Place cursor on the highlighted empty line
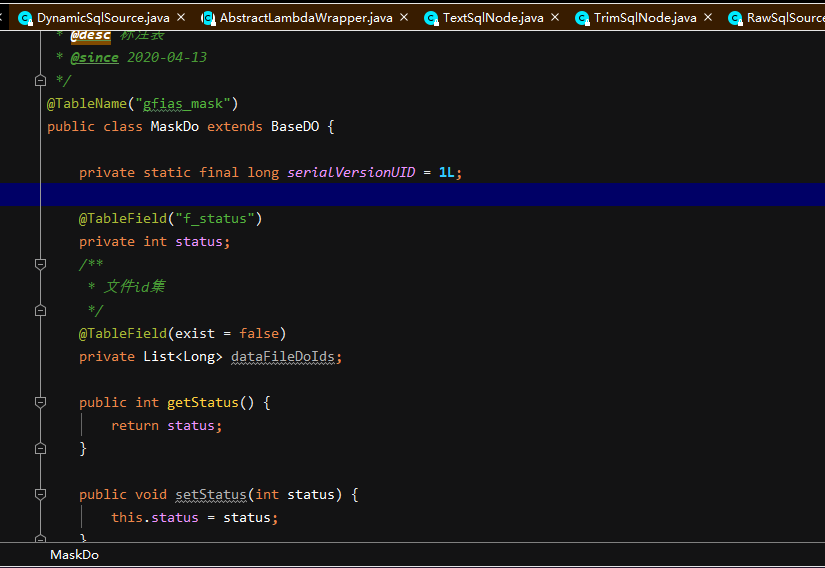Viewport: 825px width, 568px height. (400, 195)
